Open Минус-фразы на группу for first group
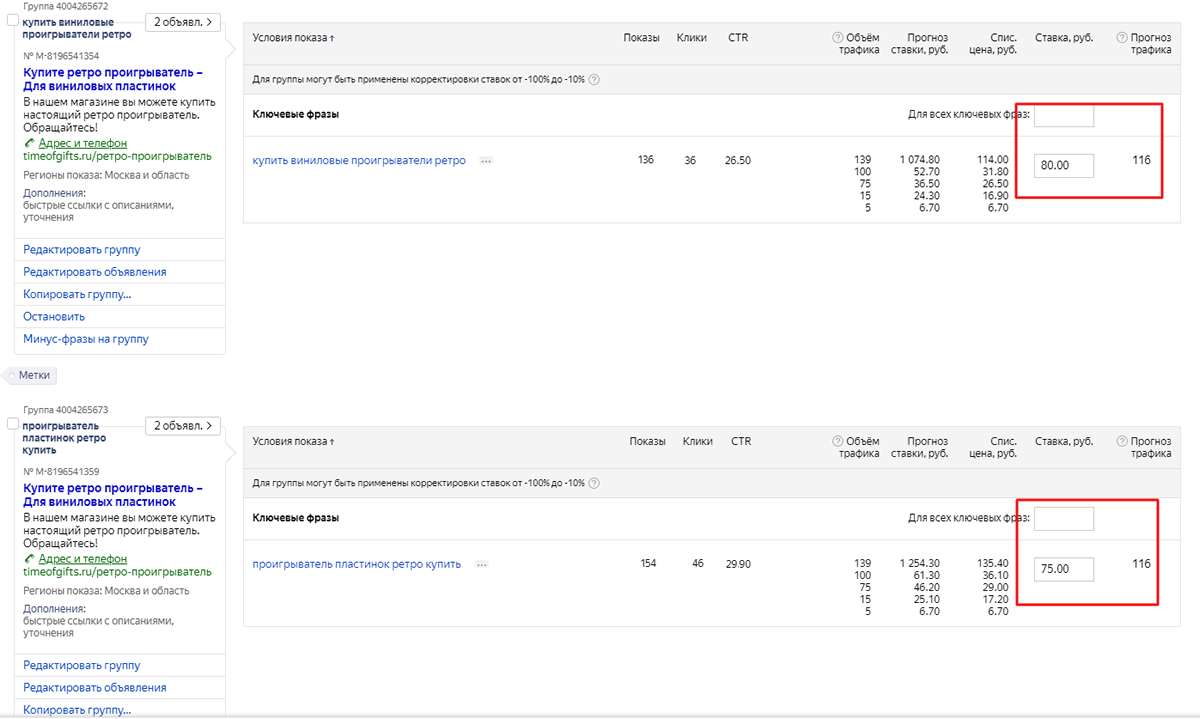The image size is (1200, 719). 86,339
